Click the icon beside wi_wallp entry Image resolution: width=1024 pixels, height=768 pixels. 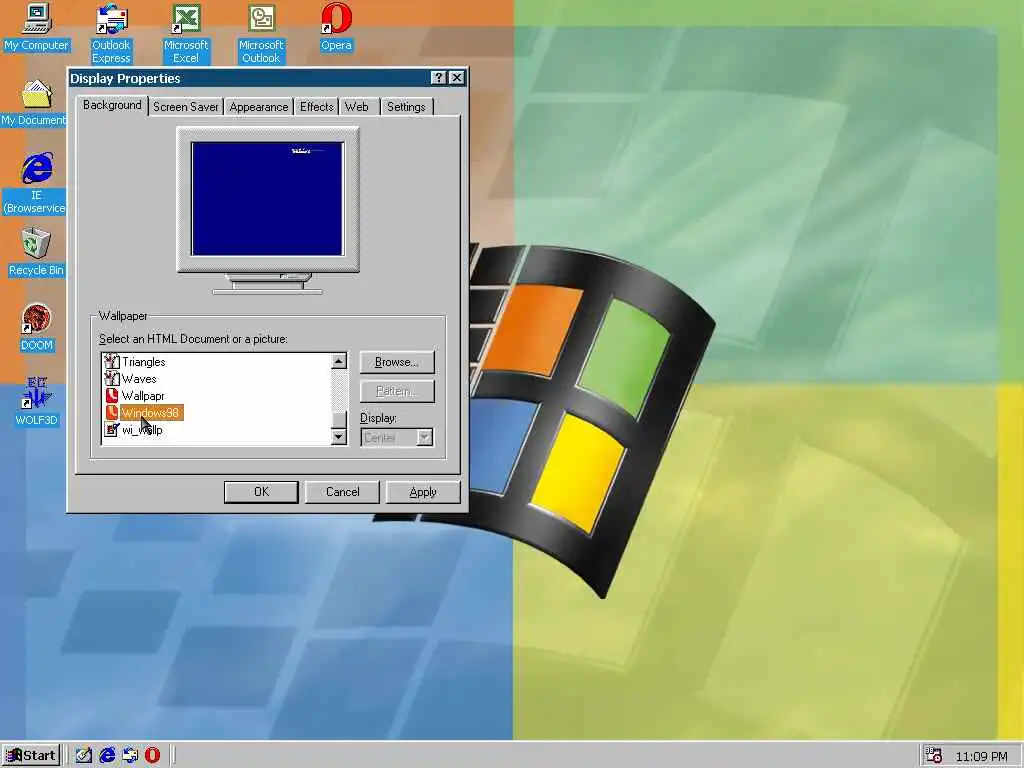pos(112,429)
